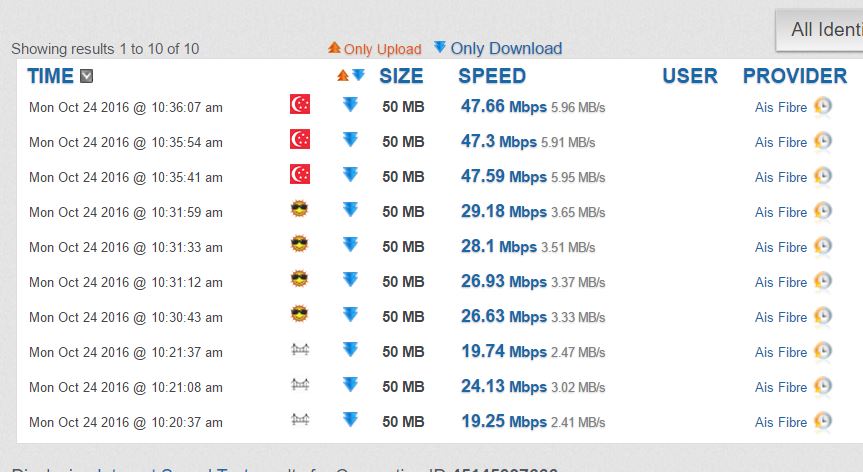The image size is (863, 472).
Task: Click the bridge icon in the 10:21:37 row
Action: click(299, 350)
